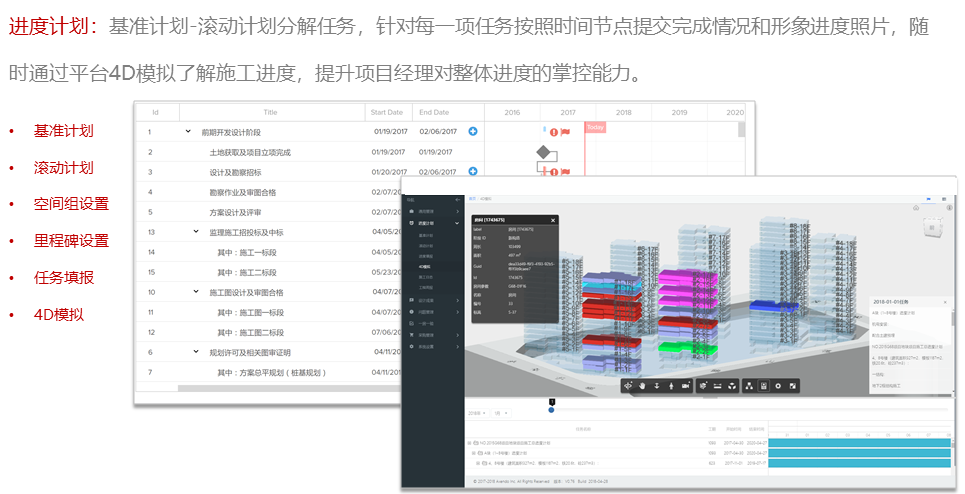Click the horizontal scrollbar under the task table
The image size is (965, 494).
[x=289, y=389]
